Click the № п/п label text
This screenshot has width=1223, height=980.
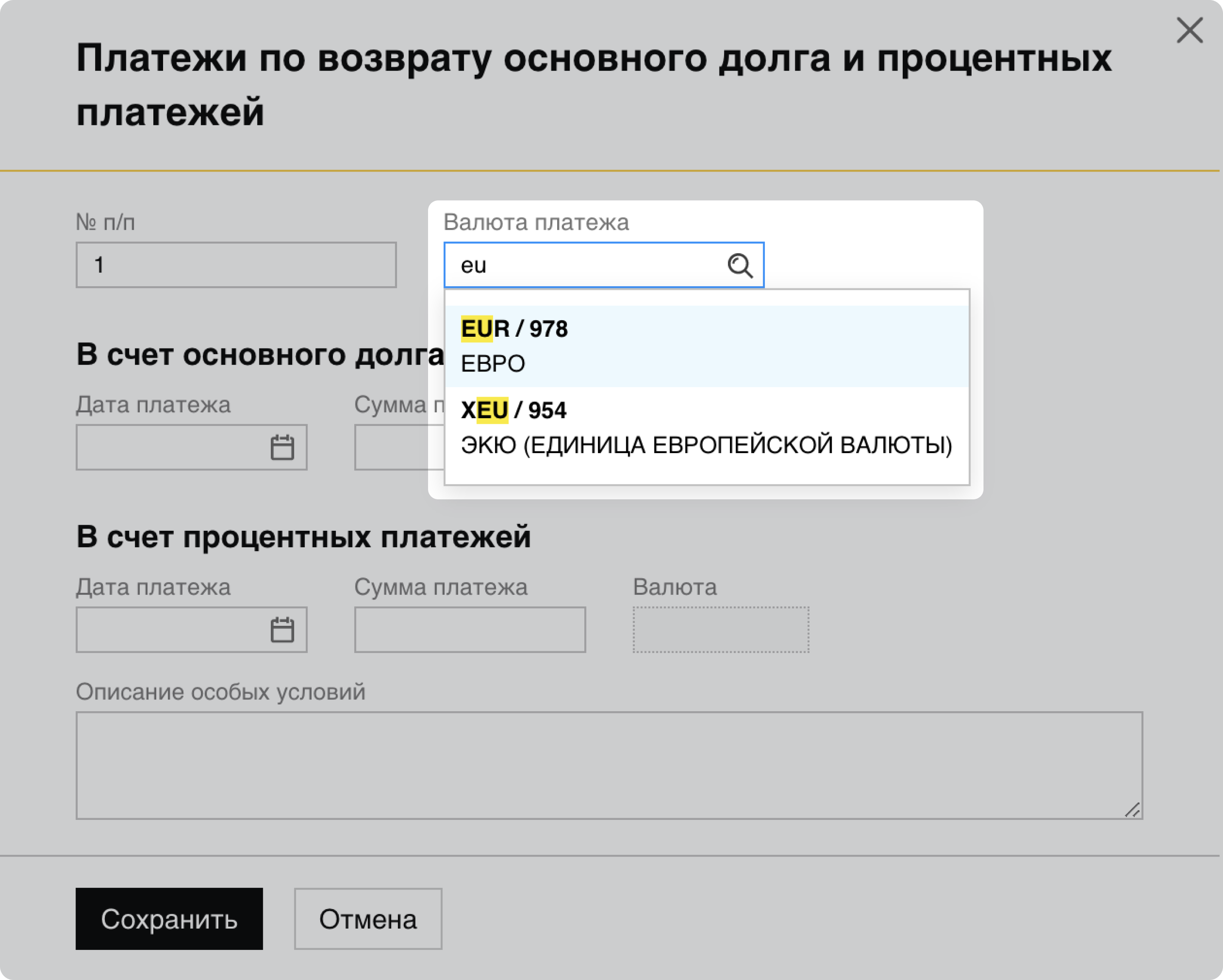(105, 222)
